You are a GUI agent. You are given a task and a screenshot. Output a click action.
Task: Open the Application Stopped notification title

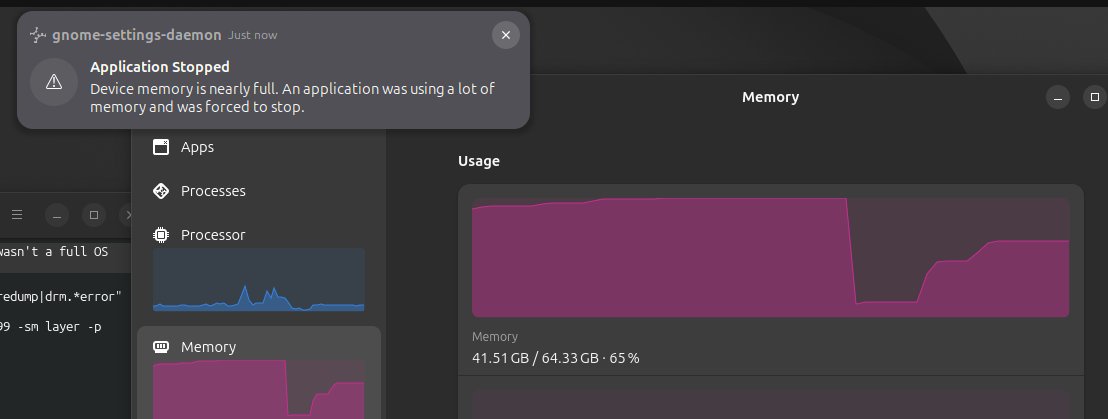[160, 67]
